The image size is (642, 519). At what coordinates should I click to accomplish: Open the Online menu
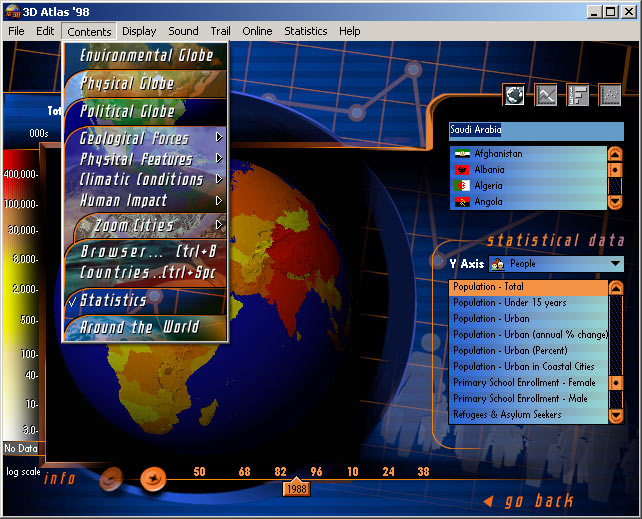coord(257,31)
